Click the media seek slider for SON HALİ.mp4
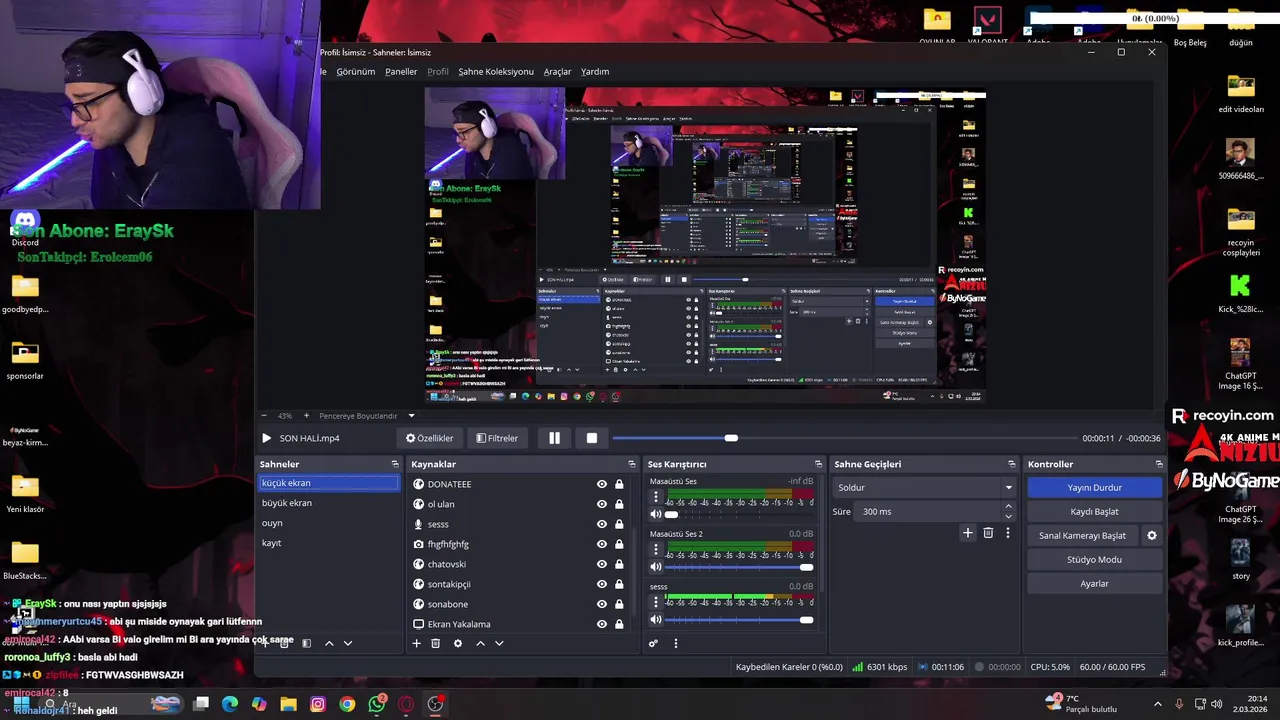Viewport: 1280px width, 720px height. (843, 438)
